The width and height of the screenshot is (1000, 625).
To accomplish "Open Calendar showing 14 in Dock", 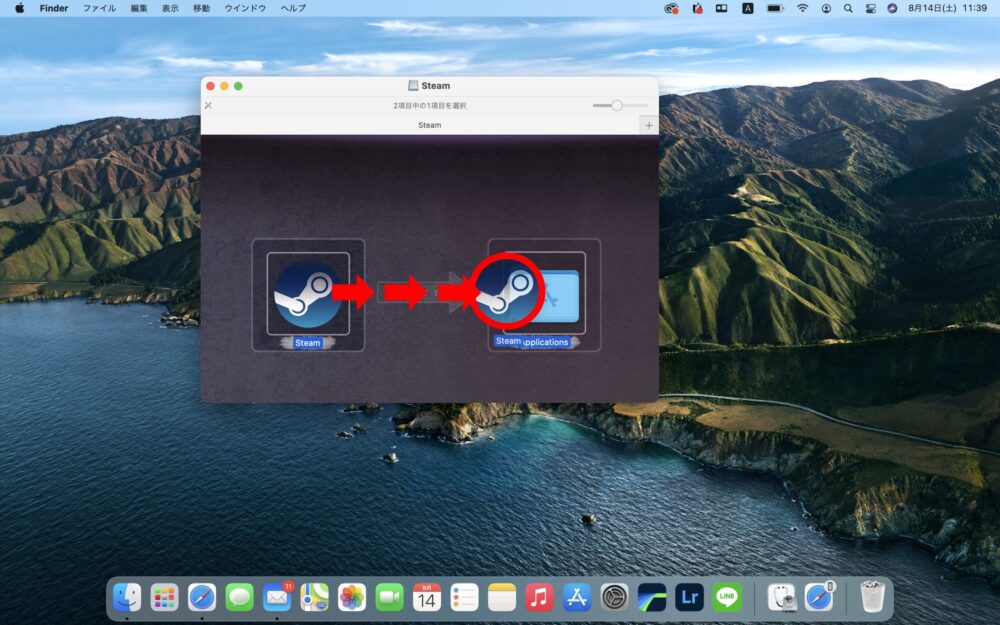I will [427, 598].
